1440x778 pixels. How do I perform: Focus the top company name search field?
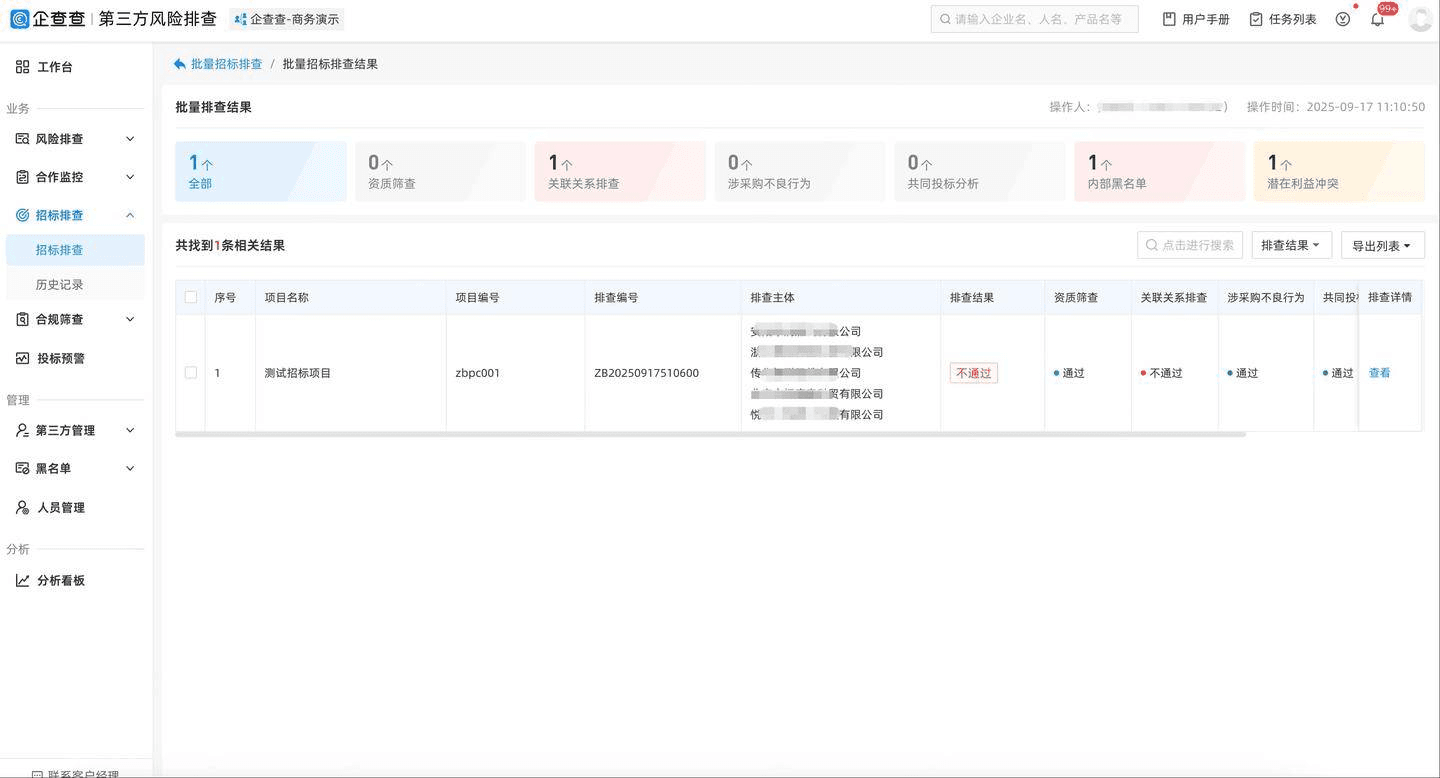1034,19
